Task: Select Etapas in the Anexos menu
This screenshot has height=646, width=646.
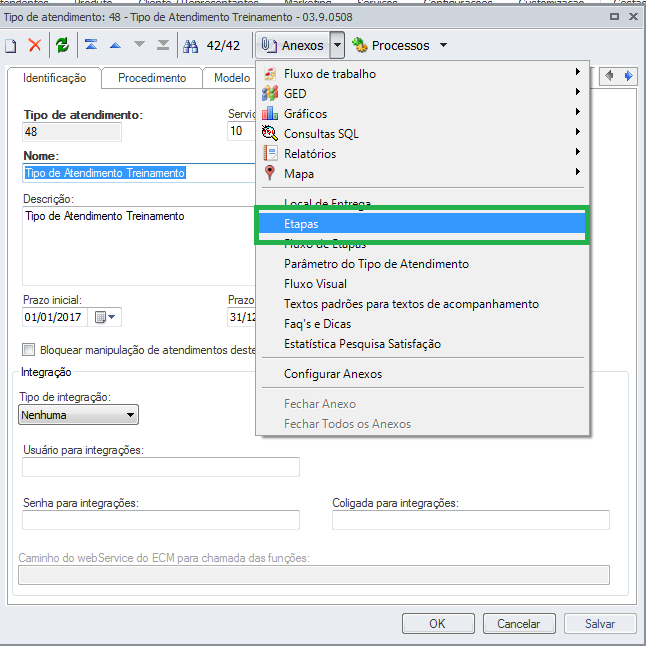Action: pos(422,224)
